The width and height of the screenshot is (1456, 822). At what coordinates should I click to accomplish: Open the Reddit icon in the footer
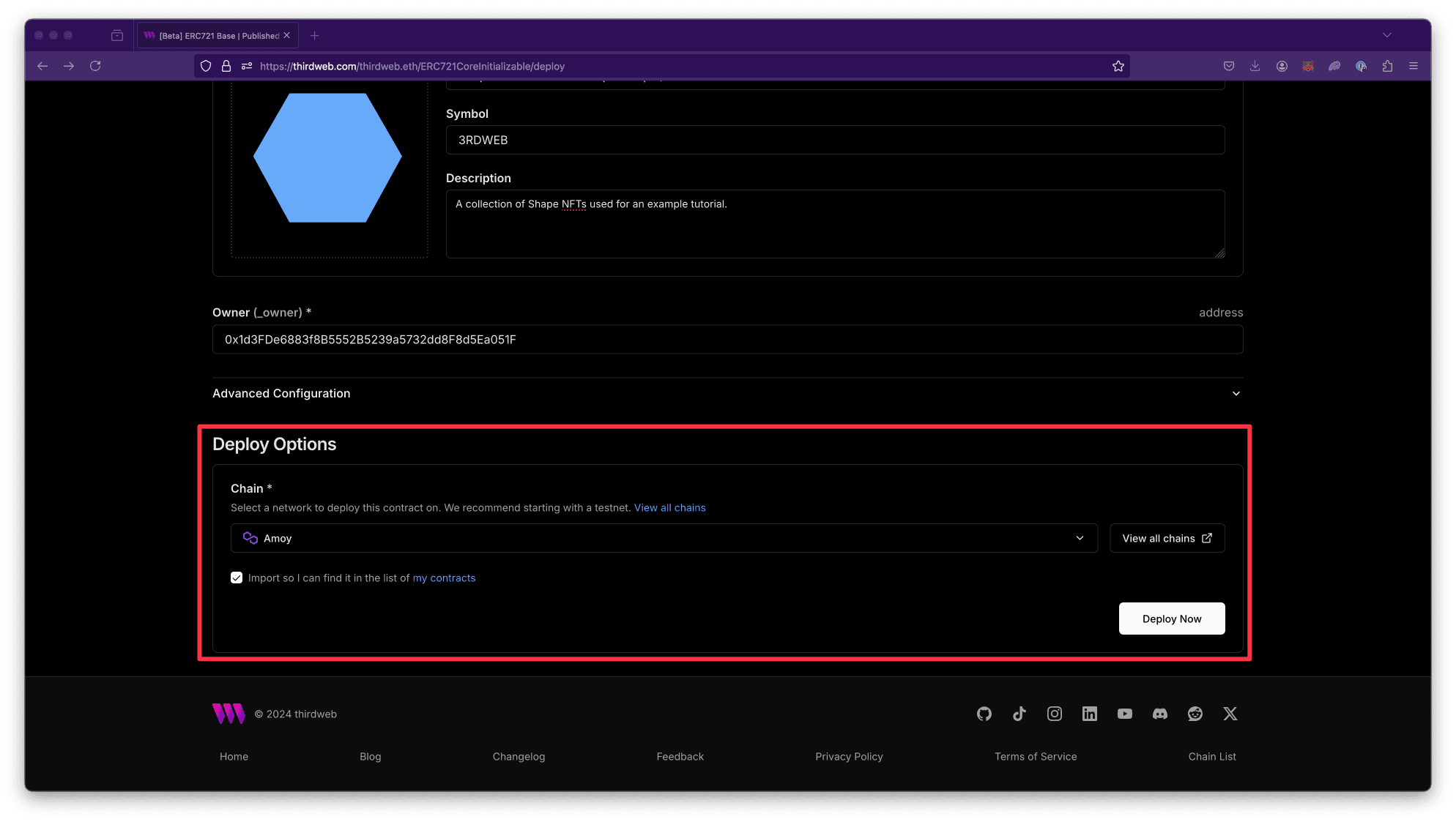1195,714
